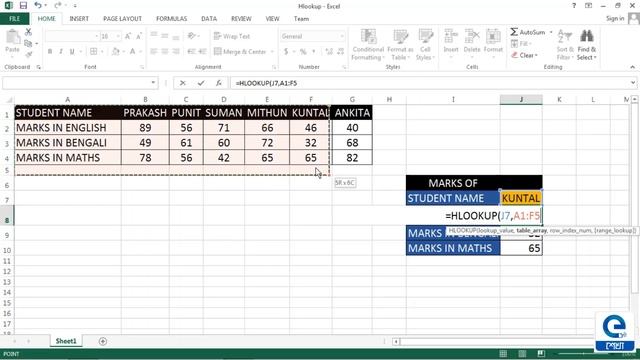Click the AutoSum sigma button
Viewport: 640px width, 360px height.
coord(527,32)
